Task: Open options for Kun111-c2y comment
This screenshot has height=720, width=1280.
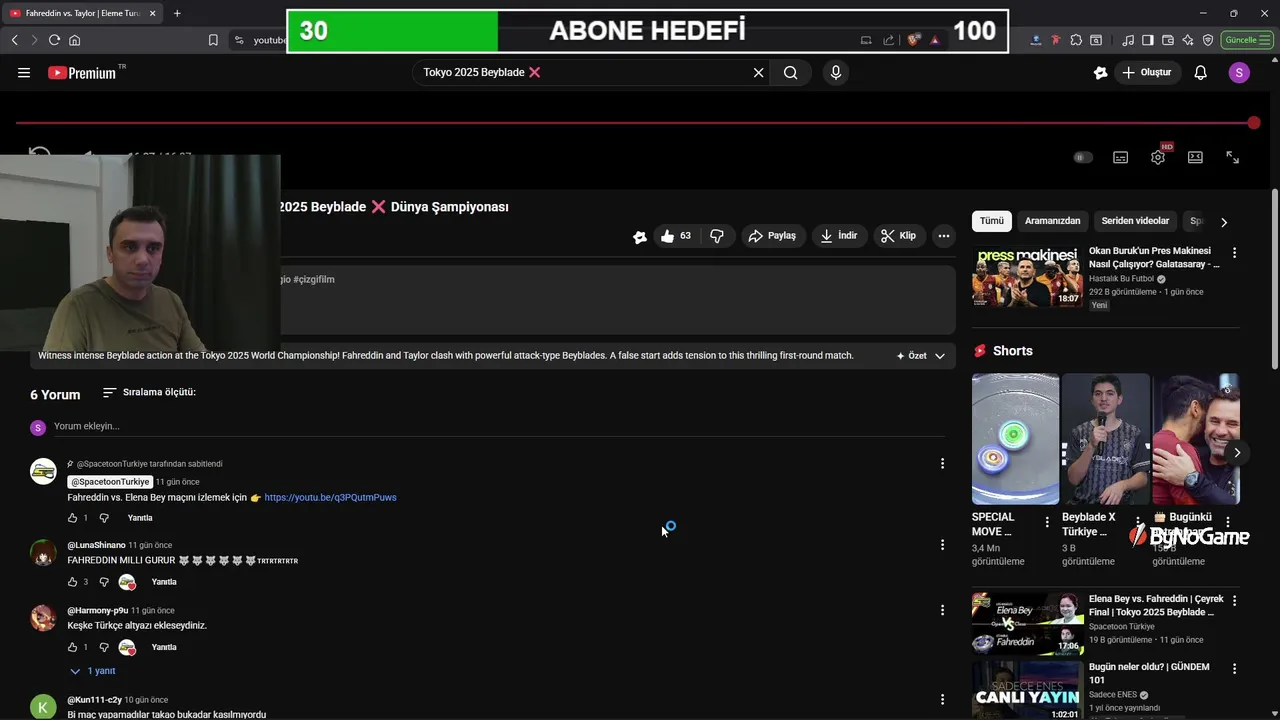Action: point(942,700)
